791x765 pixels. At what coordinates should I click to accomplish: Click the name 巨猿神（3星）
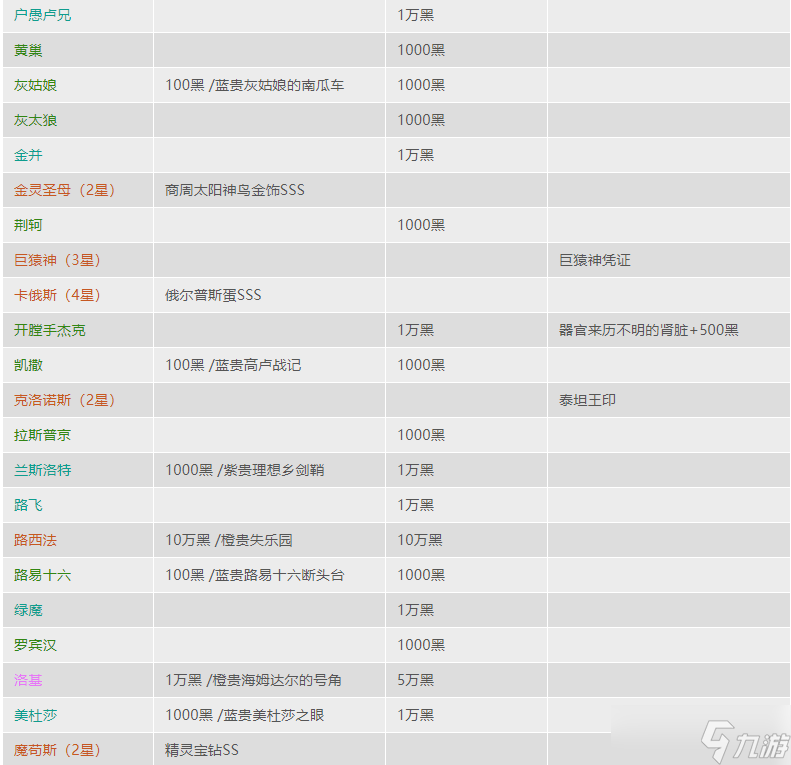click(x=58, y=260)
